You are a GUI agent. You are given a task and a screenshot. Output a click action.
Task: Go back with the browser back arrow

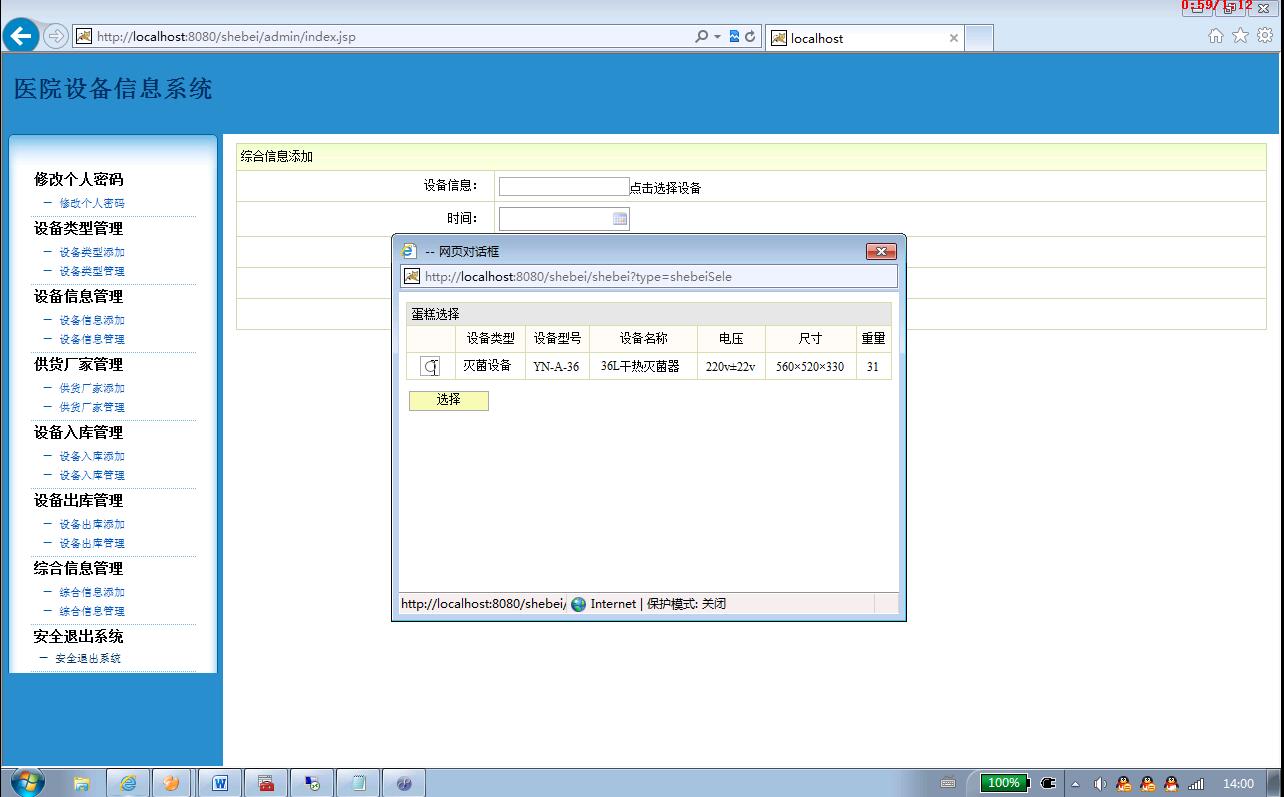click(21, 37)
